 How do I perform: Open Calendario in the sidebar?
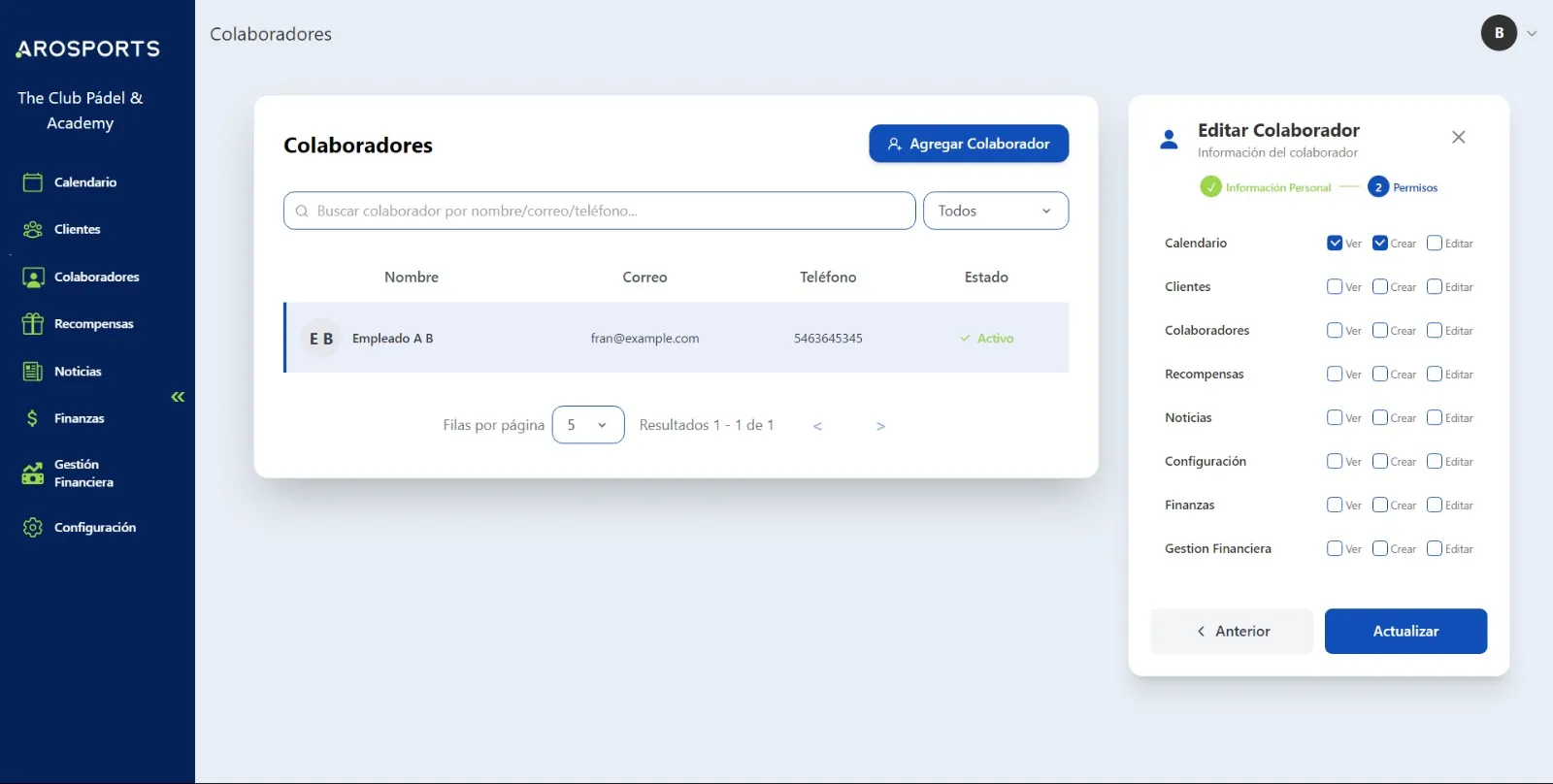(x=85, y=182)
